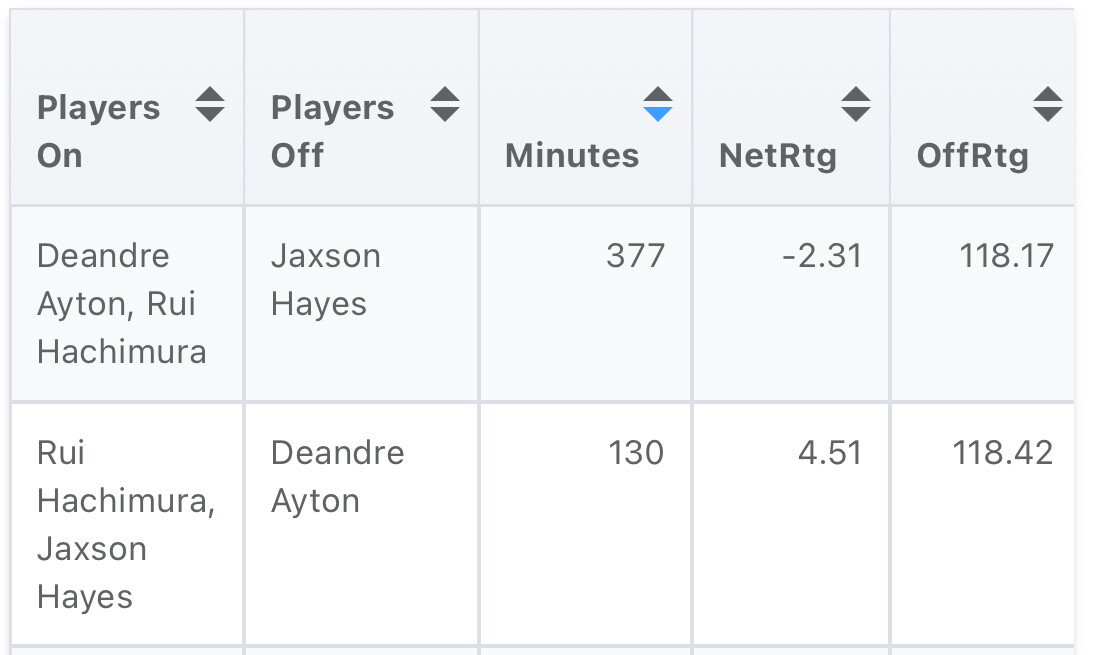Select the 377 minutes value
Viewport: 1095px width, 655px height.
pyautogui.click(x=635, y=256)
